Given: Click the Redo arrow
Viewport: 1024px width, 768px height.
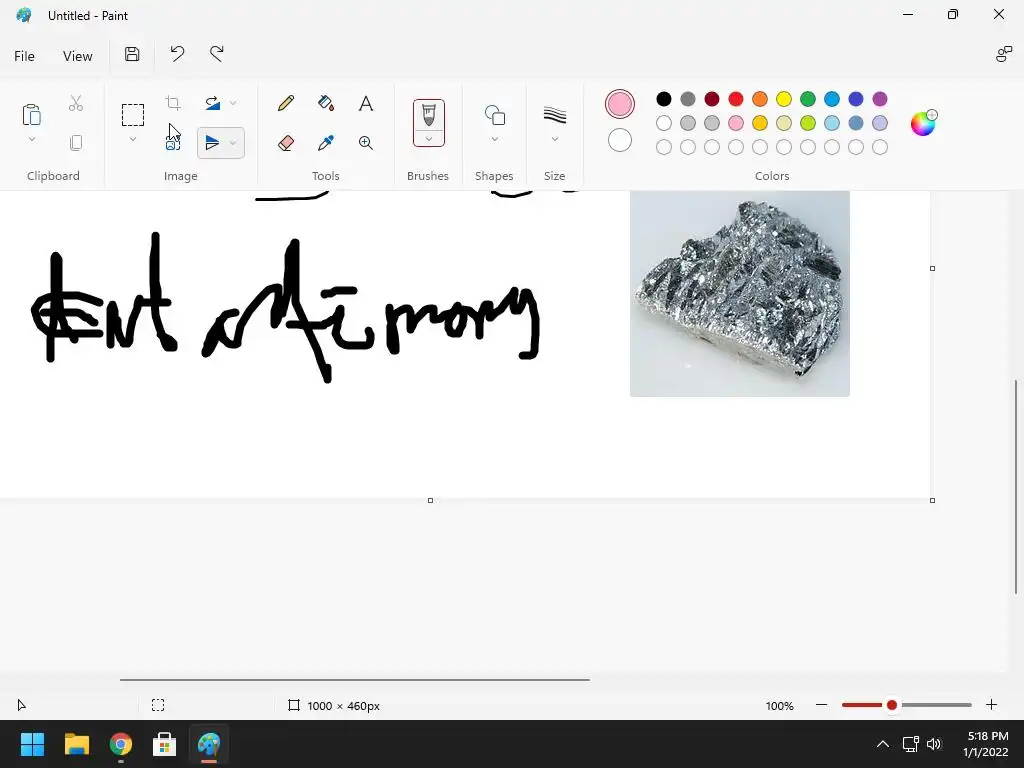Looking at the screenshot, I should (217, 54).
